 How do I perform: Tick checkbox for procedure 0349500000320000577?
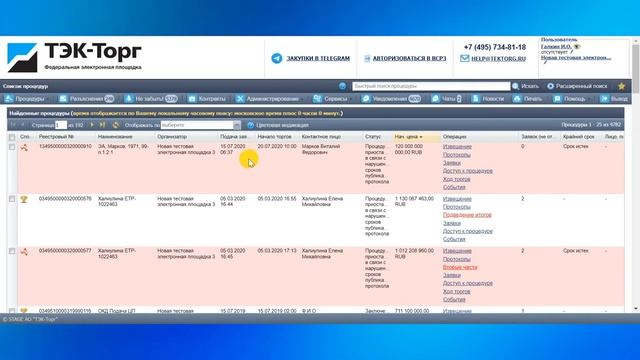coord(12,251)
